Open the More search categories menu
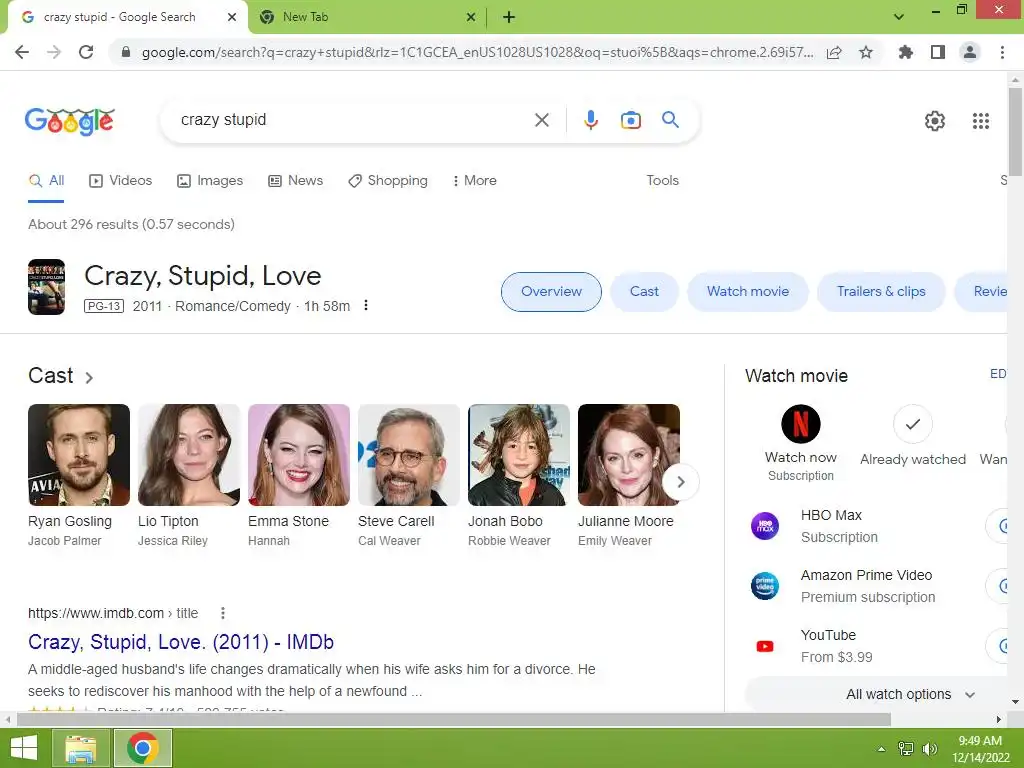 click(474, 181)
